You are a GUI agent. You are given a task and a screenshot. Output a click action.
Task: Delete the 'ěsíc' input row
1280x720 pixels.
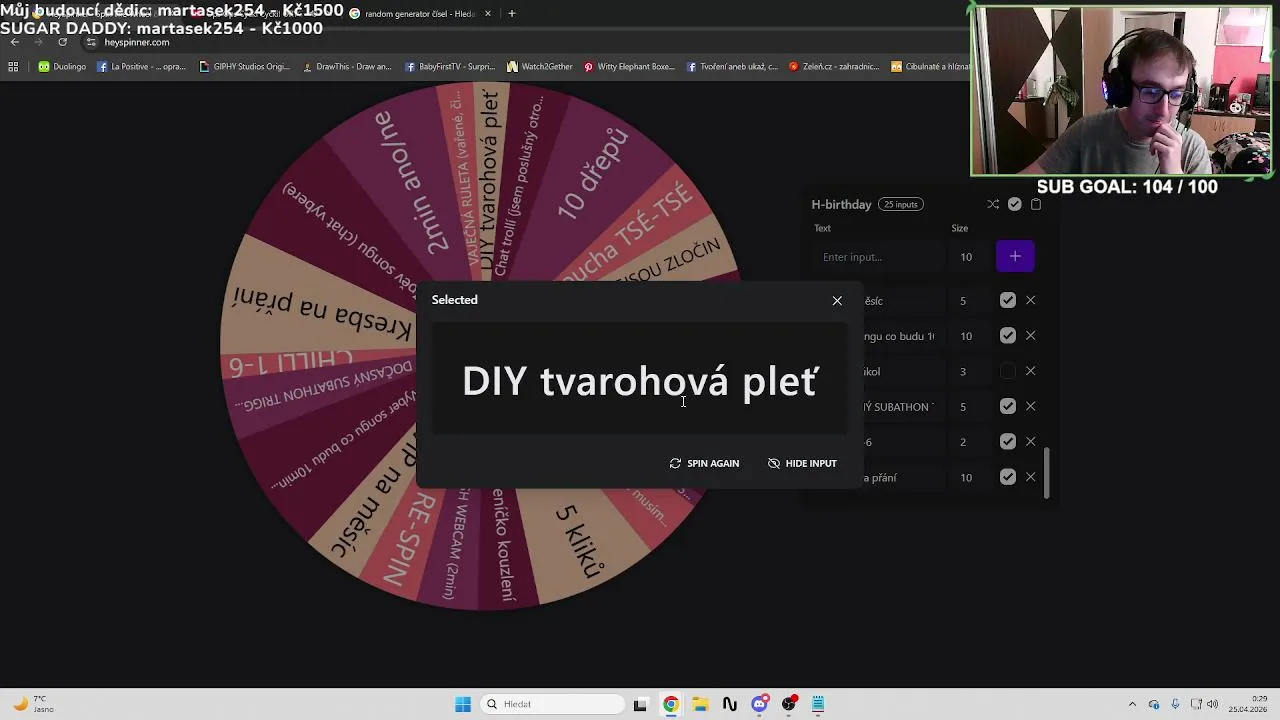pos(1030,300)
